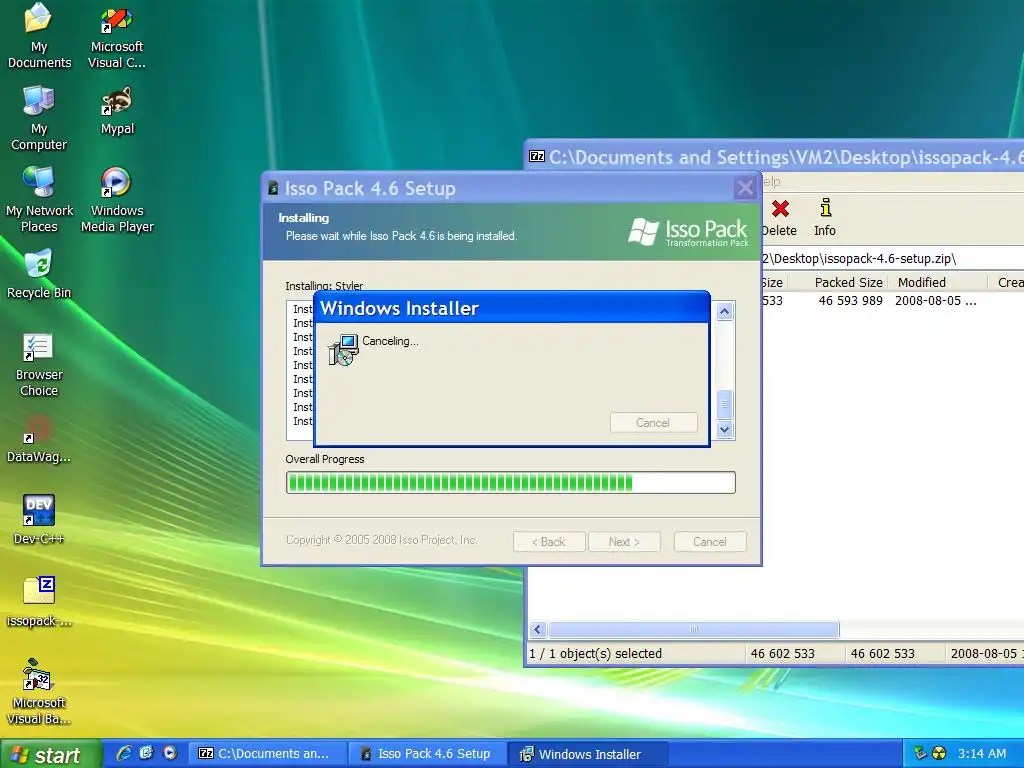Image resolution: width=1024 pixels, height=768 pixels.
Task: Click '1 / 1 object(s) selected' status text
Action: pyautogui.click(x=595, y=654)
